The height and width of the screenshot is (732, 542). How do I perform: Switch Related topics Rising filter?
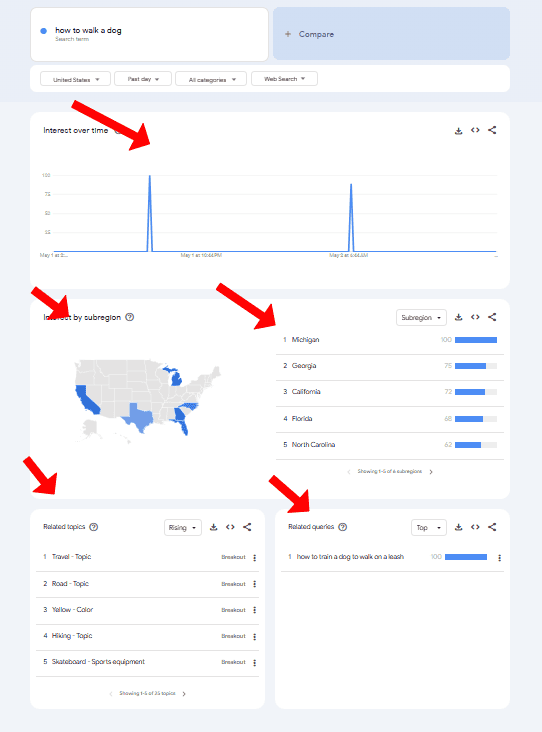click(x=183, y=528)
